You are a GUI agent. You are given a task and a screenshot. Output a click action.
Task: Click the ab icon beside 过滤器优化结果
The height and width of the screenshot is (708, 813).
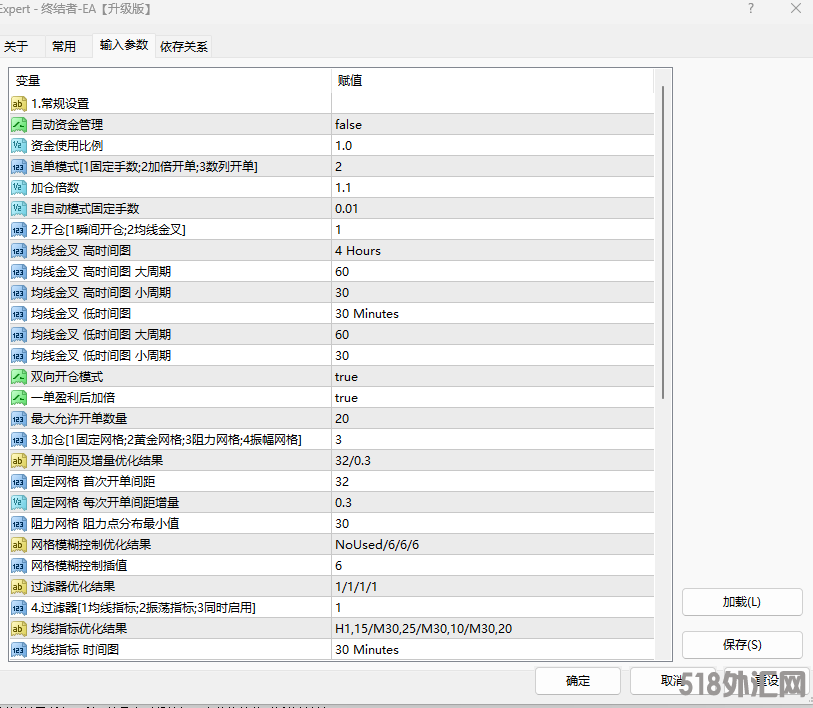click(19, 587)
